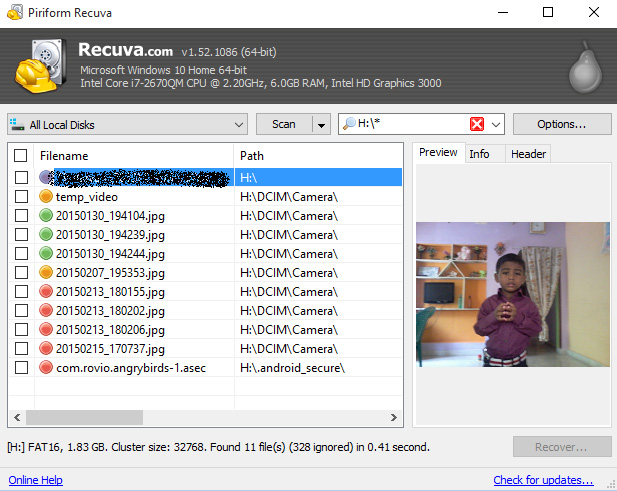Screen dimensions: 617x491
Task: Click the Recover button
Action: (562, 447)
